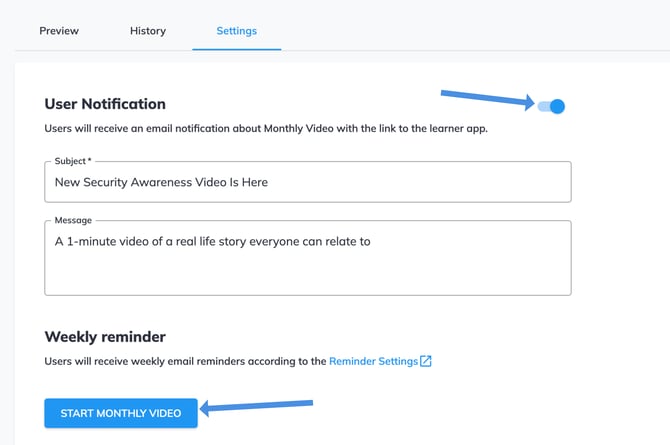Click the blue arrow pointing at START MONTHLY VIDEO
Image resolution: width=670 pixels, height=445 pixels.
click(x=258, y=406)
